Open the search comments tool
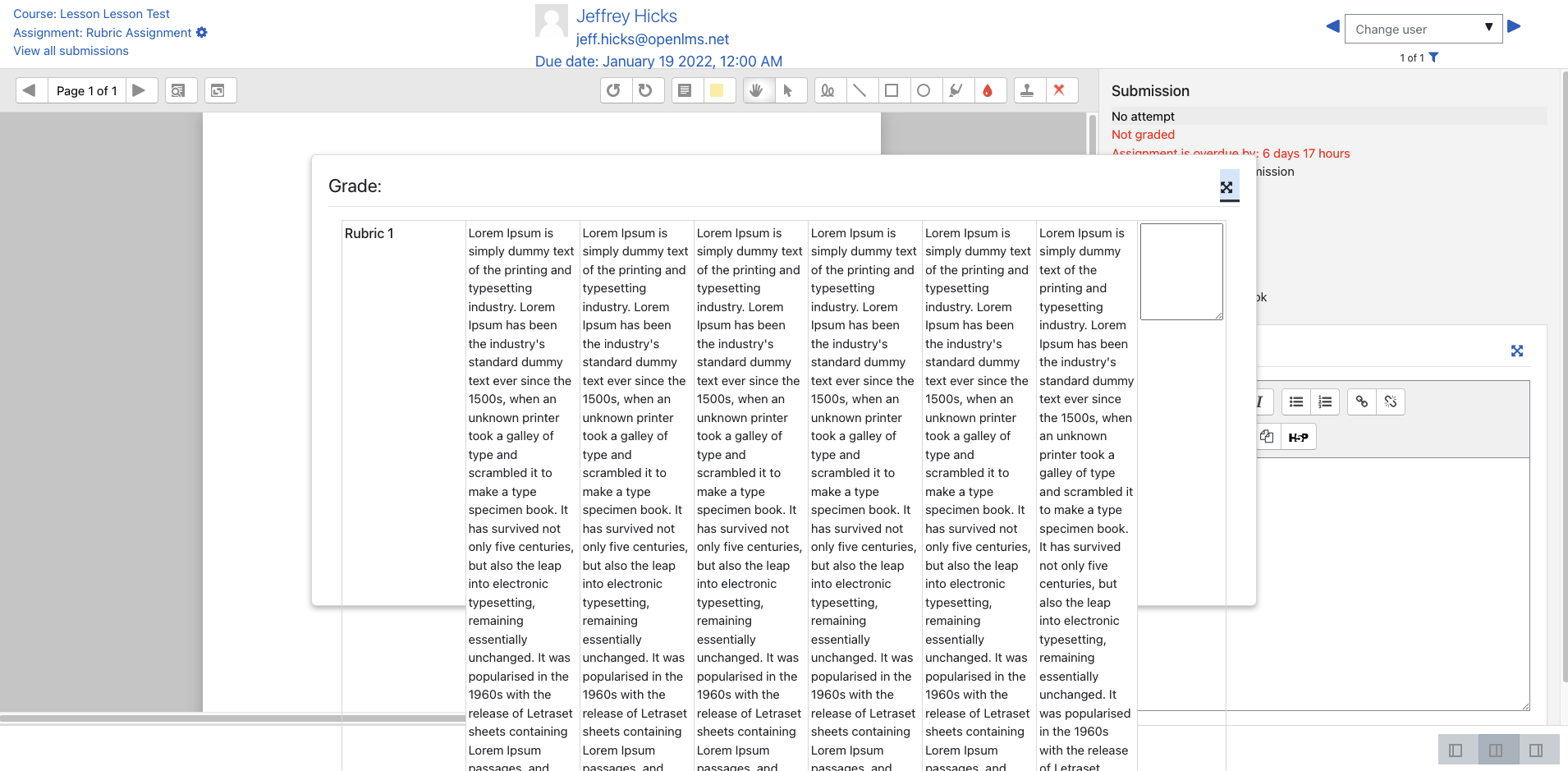This screenshot has height=771, width=1568. point(181,90)
